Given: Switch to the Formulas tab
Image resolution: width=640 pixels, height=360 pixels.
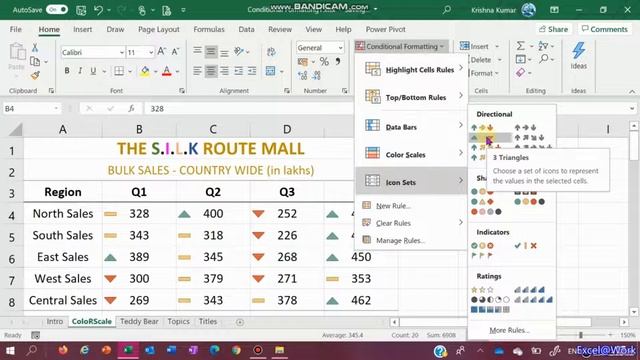Looking at the screenshot, I should [209, 29].
